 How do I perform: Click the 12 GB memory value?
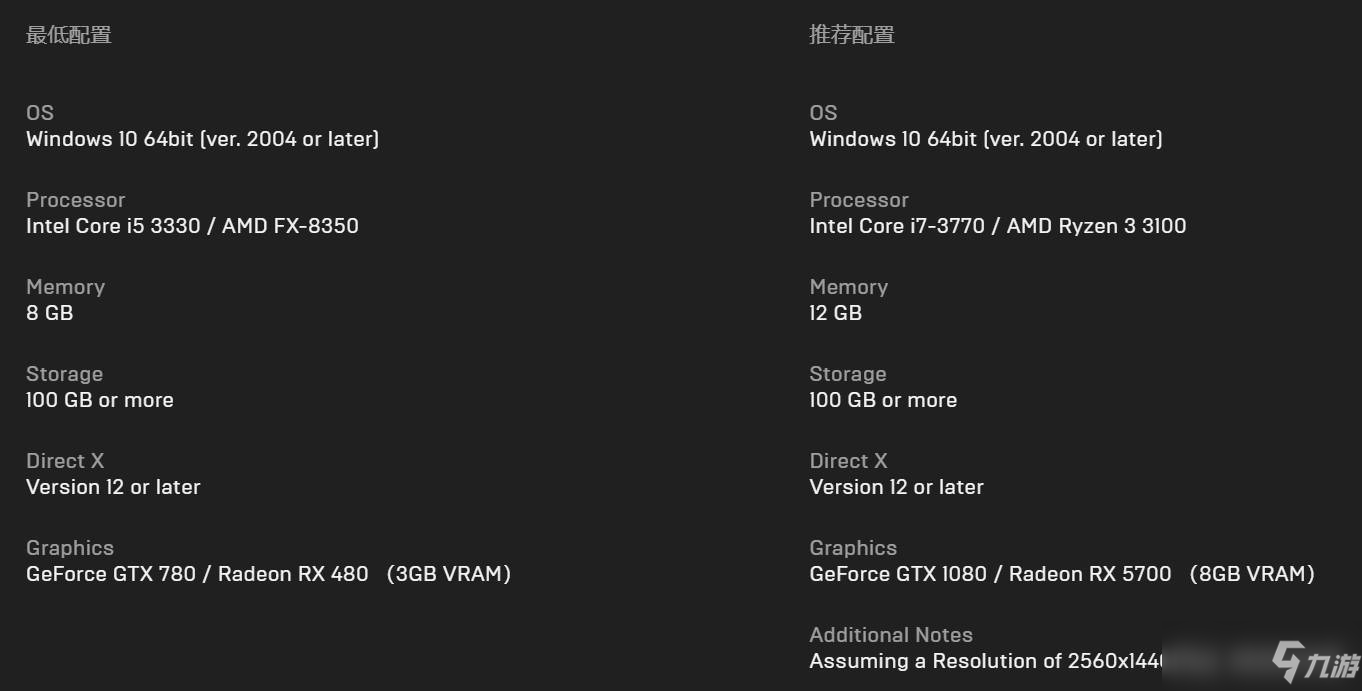[836, 313]
